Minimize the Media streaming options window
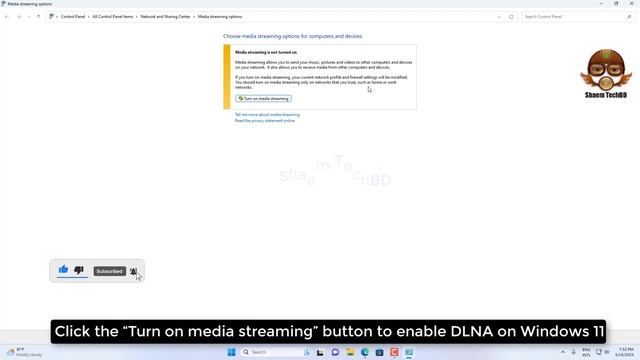640x360 pixels. (601, 4)
